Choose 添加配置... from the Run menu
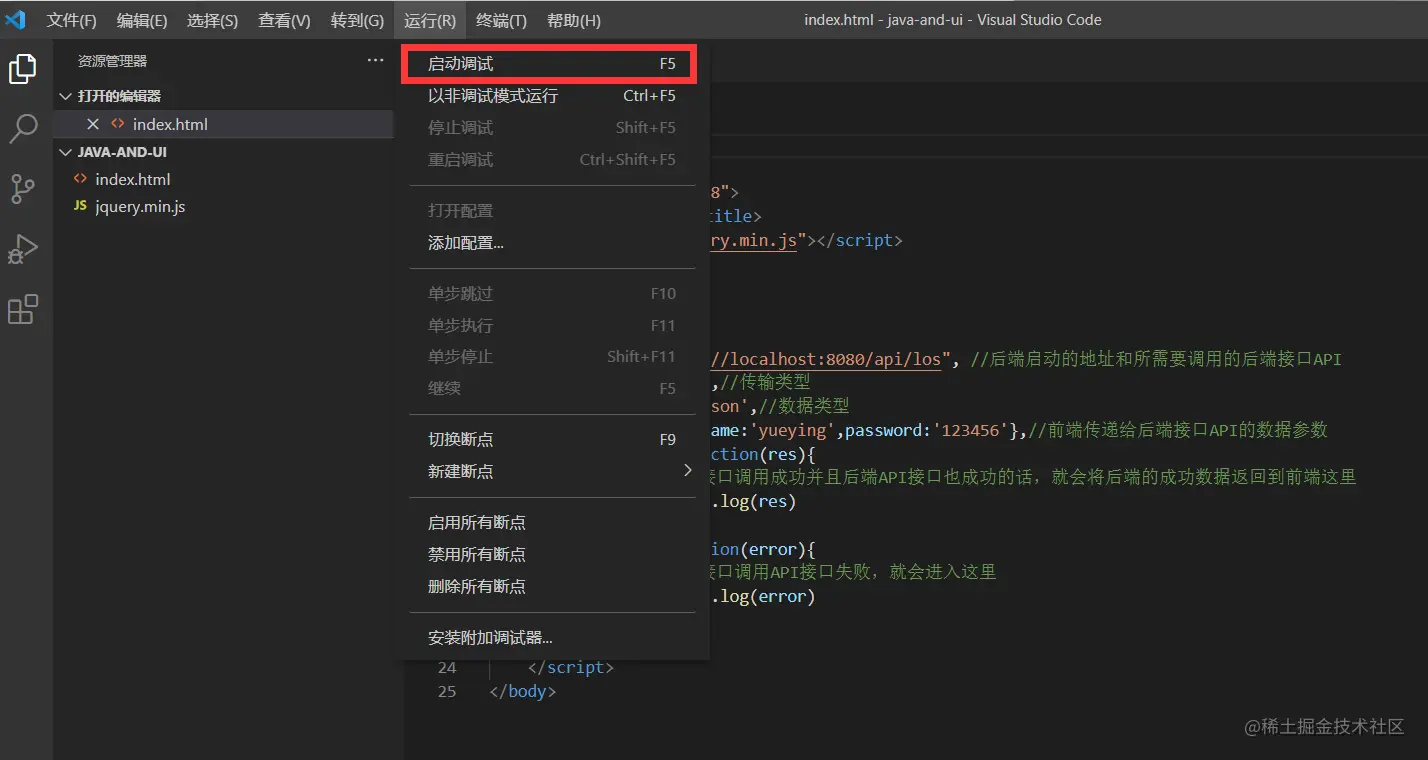Image resolution: width=1428 pixels, height=760 pixels. 552,243
